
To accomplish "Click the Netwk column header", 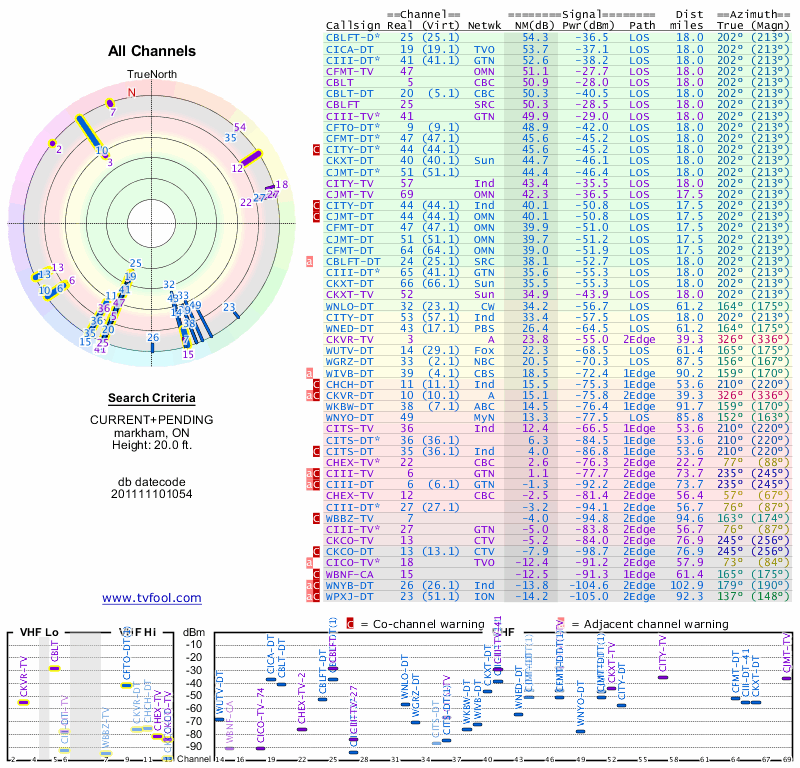I will [484, 25].
